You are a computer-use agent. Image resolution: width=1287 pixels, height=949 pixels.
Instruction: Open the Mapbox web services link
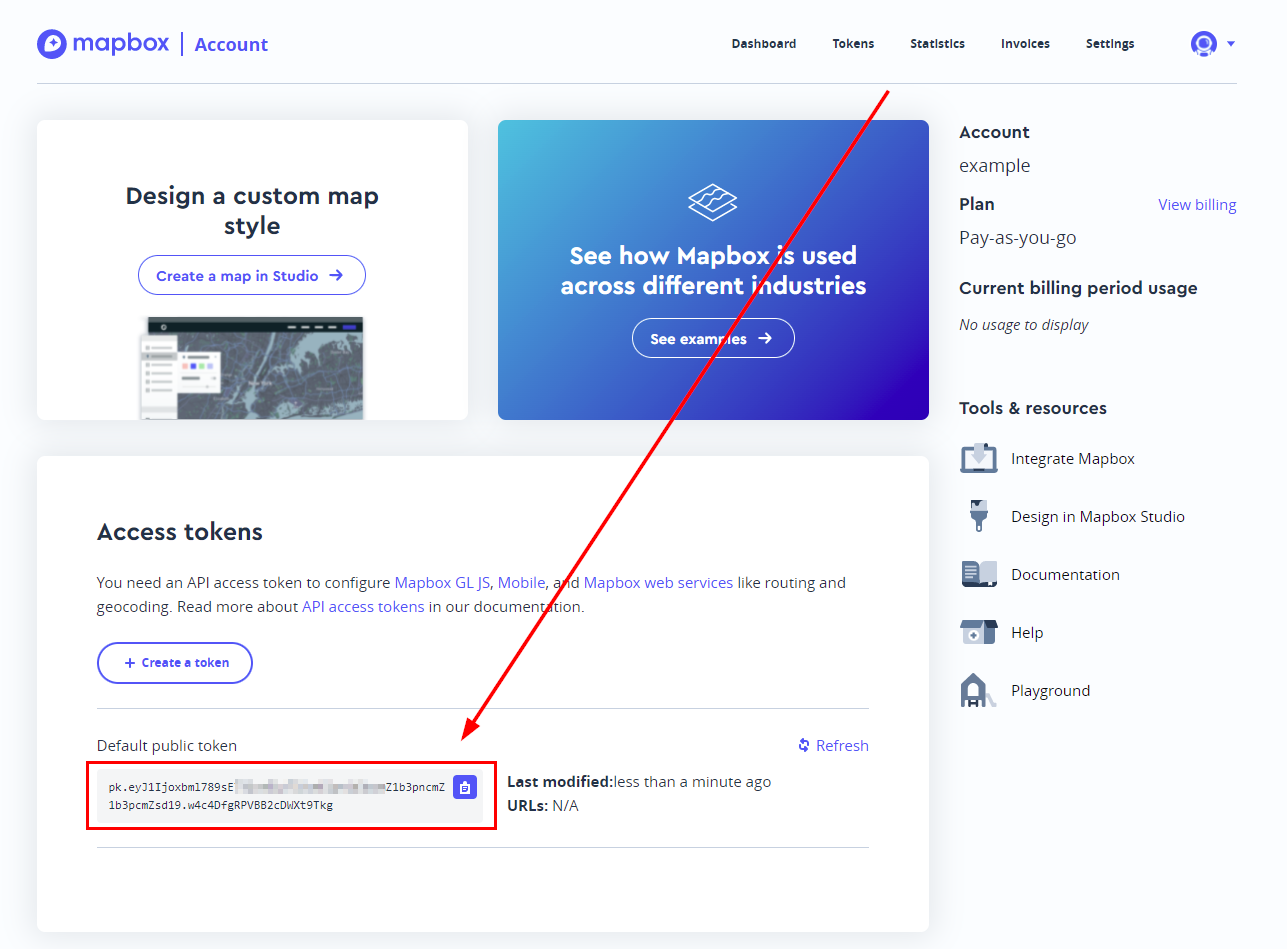click(x=658, y=582)
